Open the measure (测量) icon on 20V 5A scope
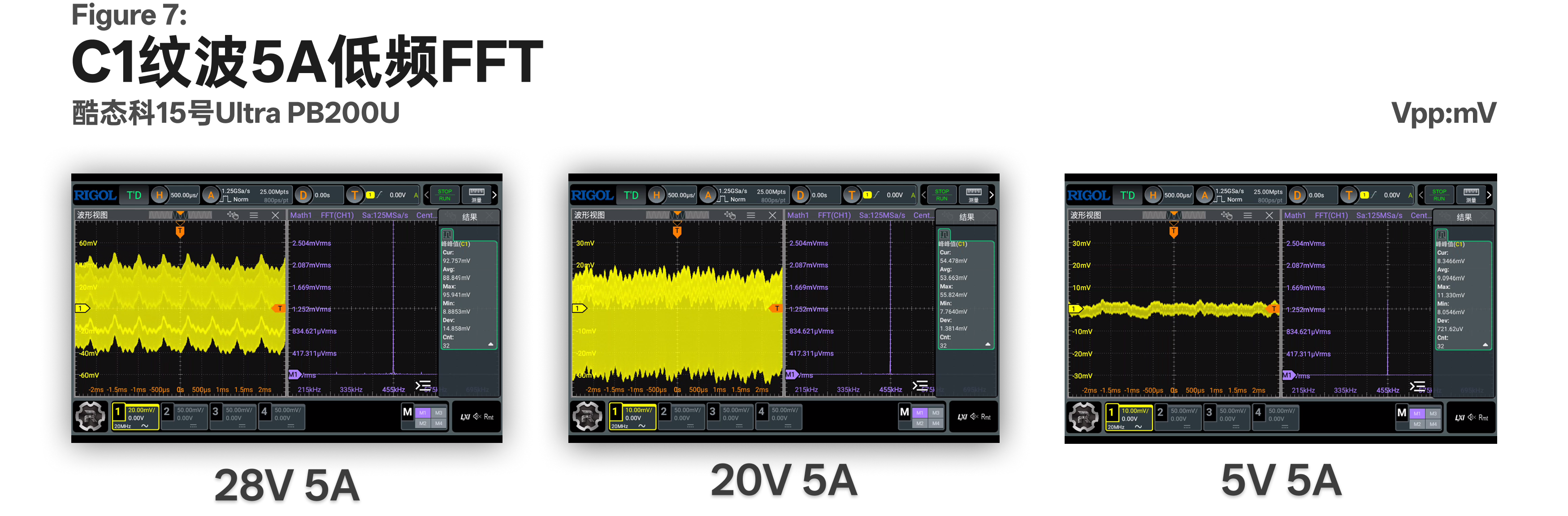Image resolution: width=1568 pixels, height=516 pixels. pos(973,195)
